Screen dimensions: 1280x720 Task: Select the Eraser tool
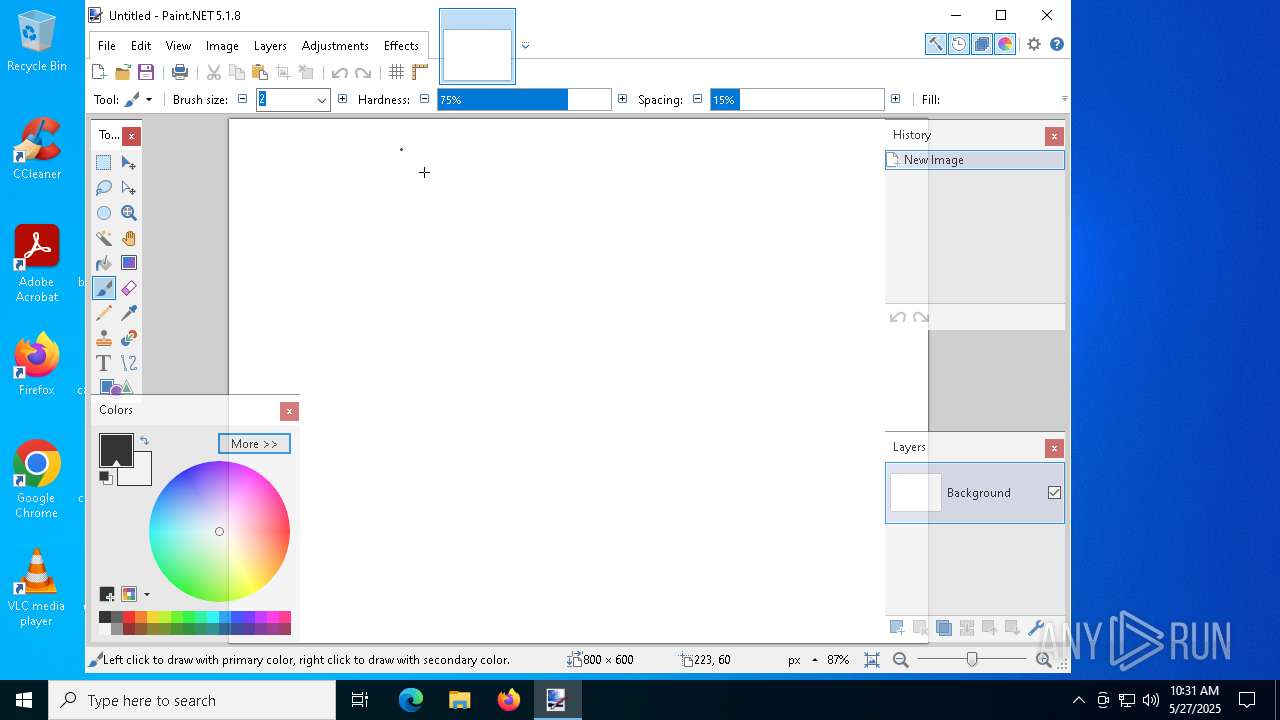click(x=129, y=288)
